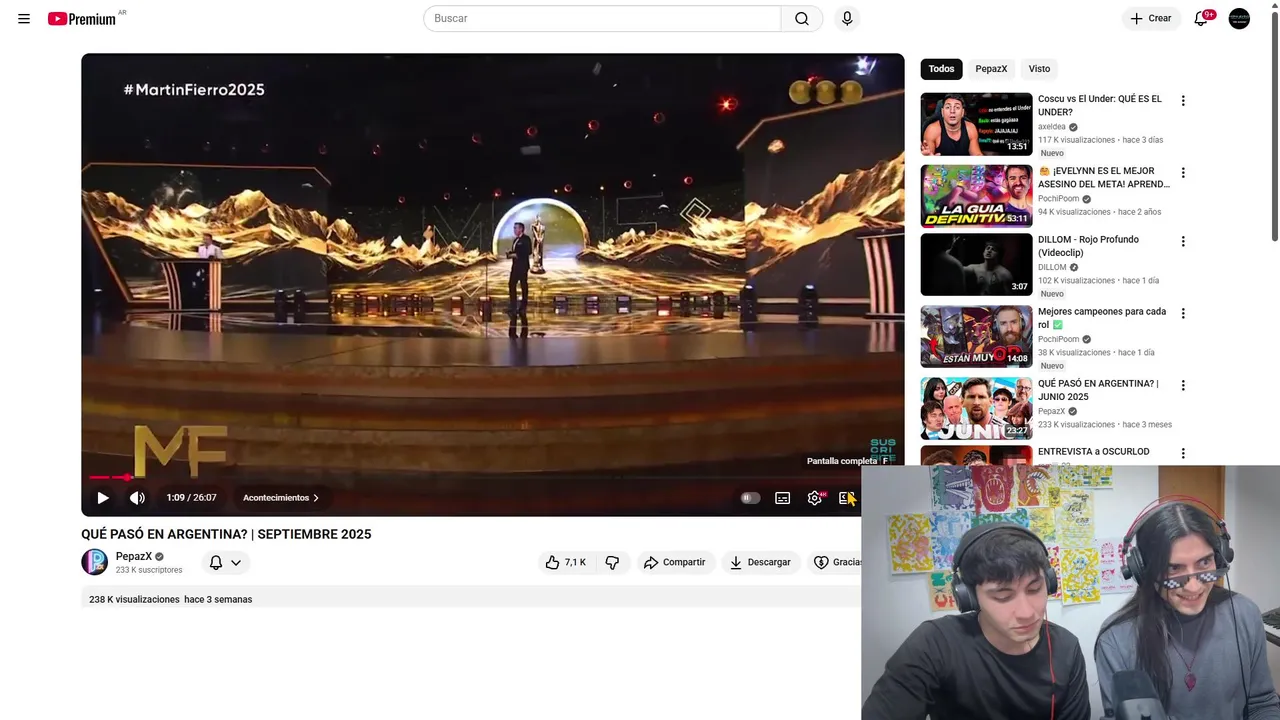Open the account avatar menu
The height and width of the screenshot is (720, 1280).
[1239, 18]
